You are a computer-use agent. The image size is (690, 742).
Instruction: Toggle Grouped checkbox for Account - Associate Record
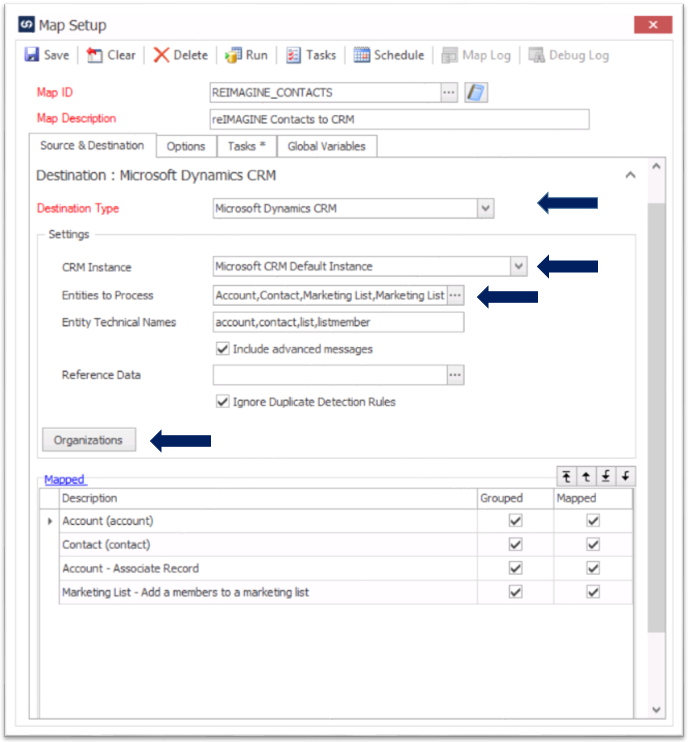515,568
